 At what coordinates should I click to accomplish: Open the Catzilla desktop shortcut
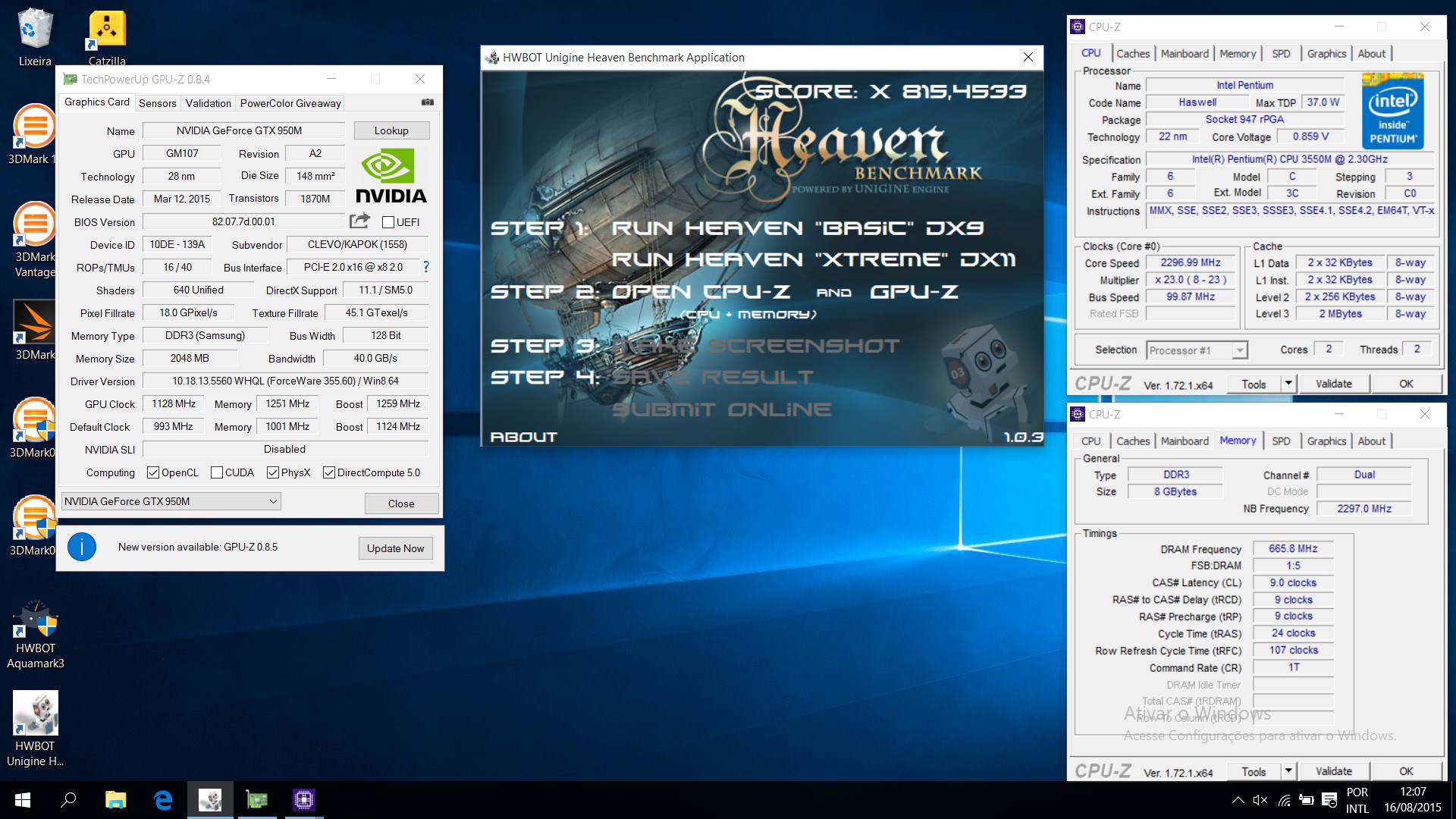(x=107, y=36)
